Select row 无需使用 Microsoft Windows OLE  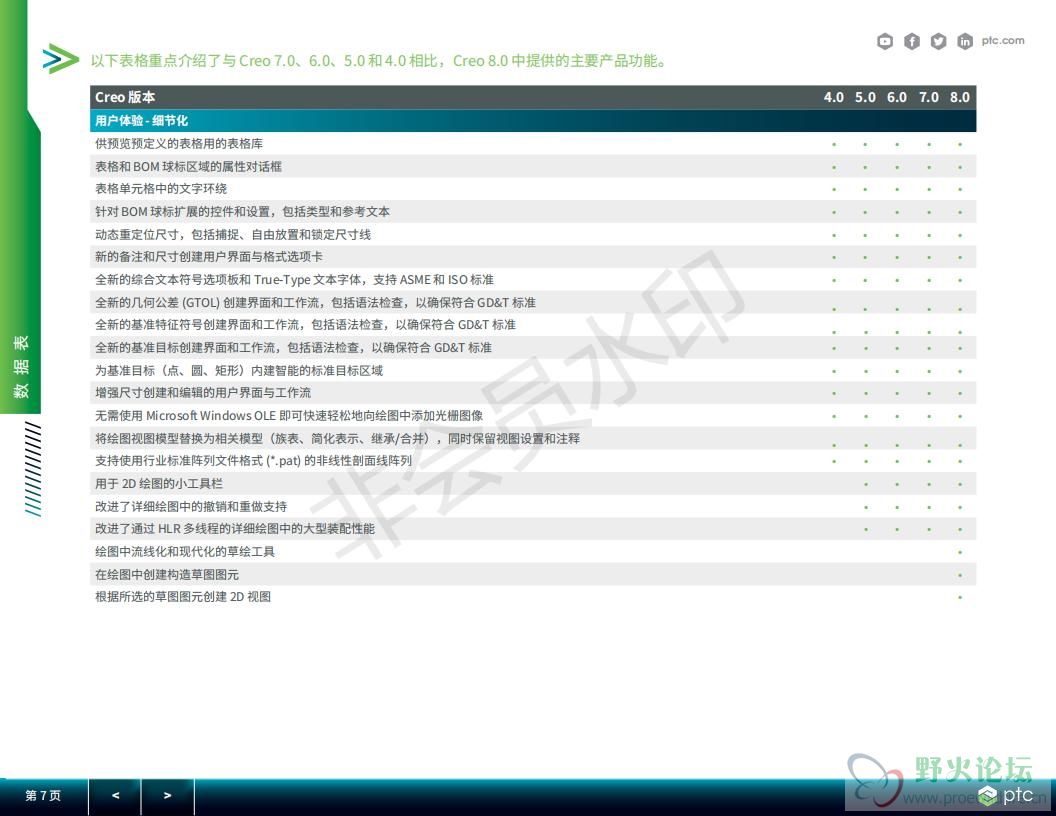(x=533, y=415)
